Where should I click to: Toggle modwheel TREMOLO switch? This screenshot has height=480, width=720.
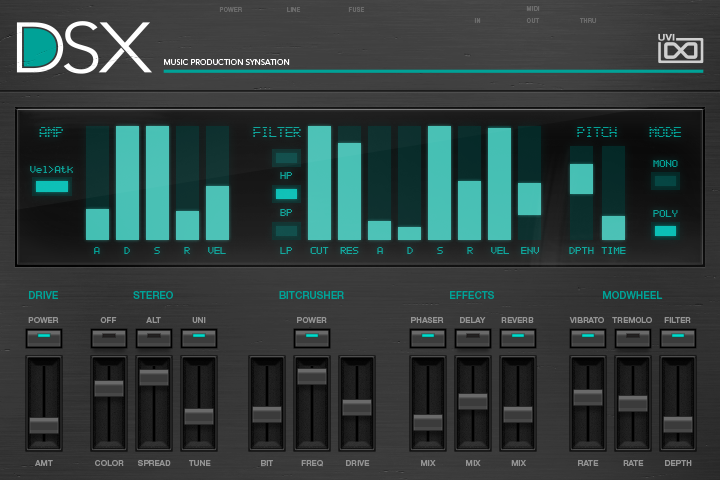click(633, 339)
